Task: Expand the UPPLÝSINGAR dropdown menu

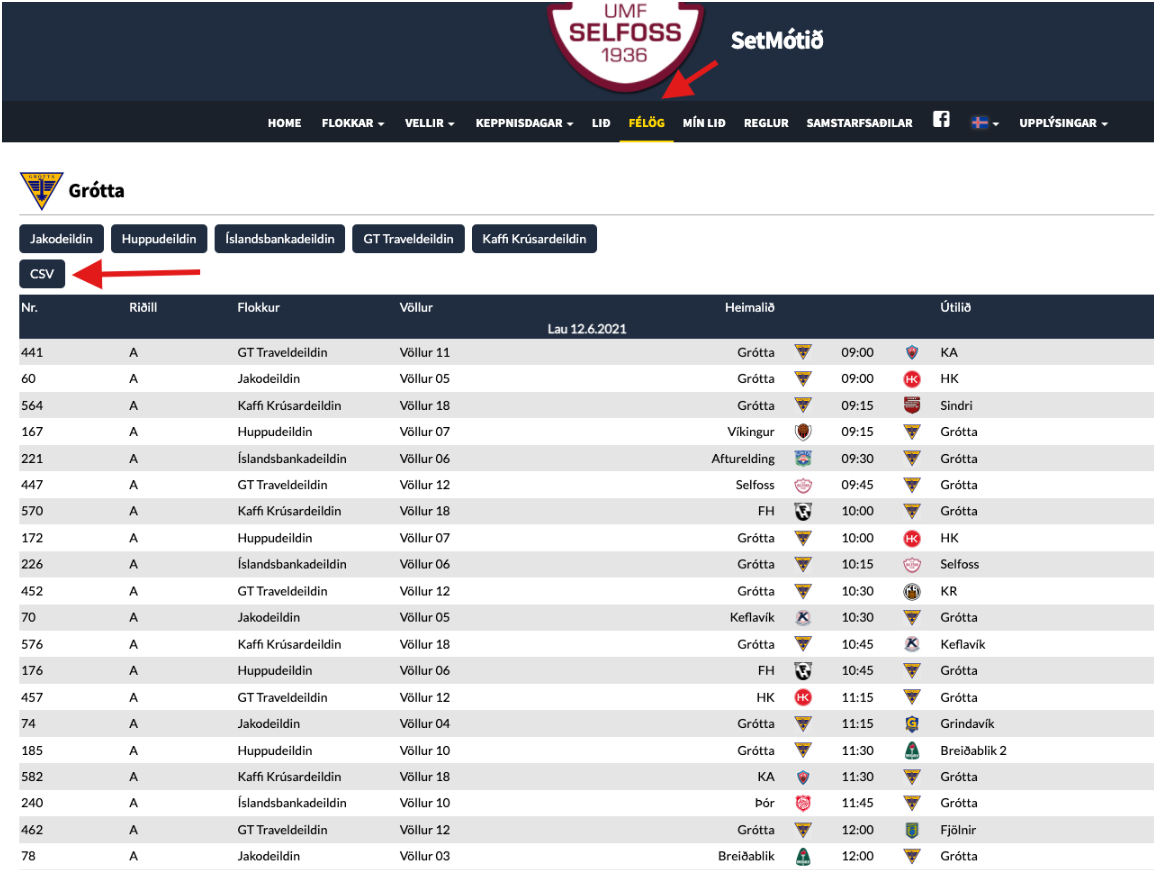Action: [1064, 123]
